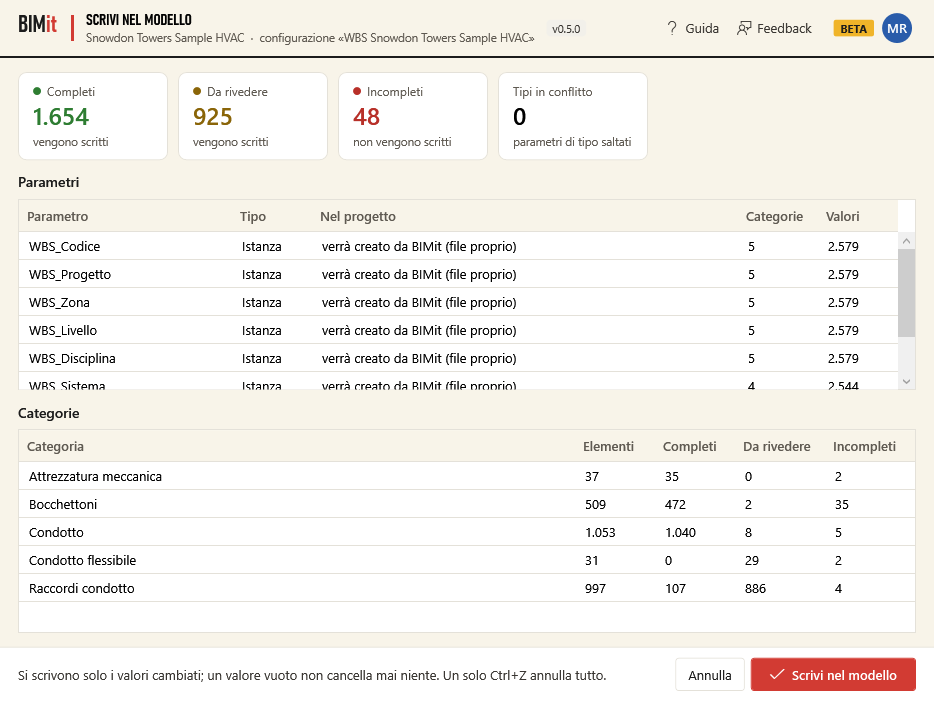Sort by the Incompleti column header
The width and height of the screenshot is (934, 701).
pyautogui.click(x=864, y=446)
